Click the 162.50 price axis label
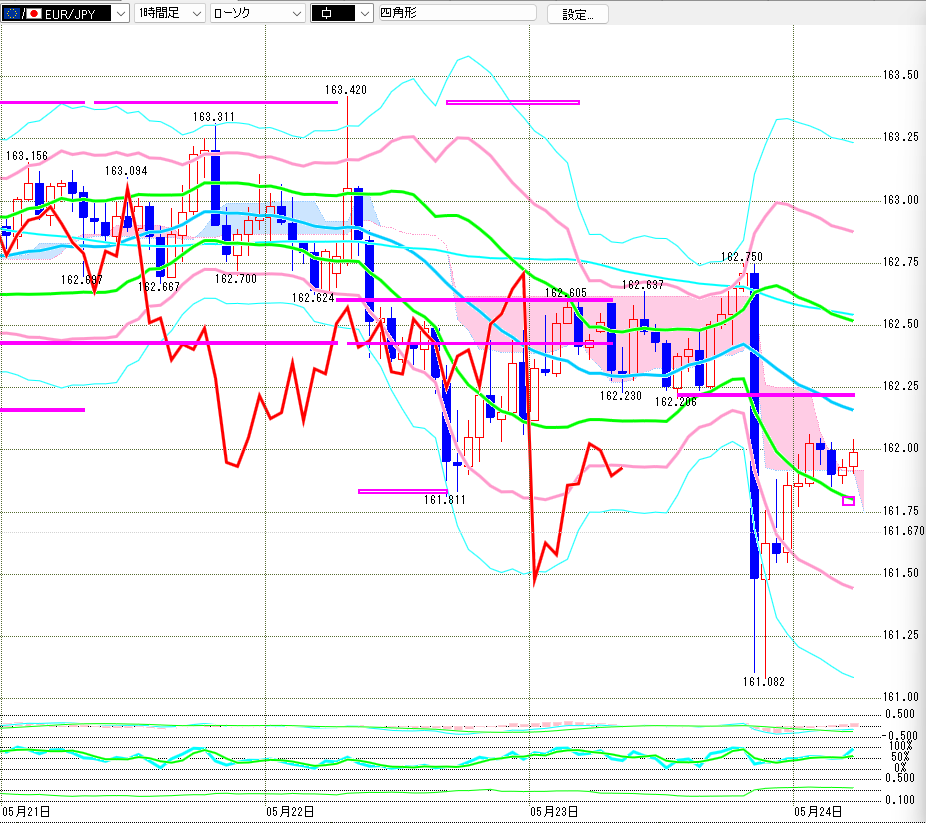 (901, 324)
